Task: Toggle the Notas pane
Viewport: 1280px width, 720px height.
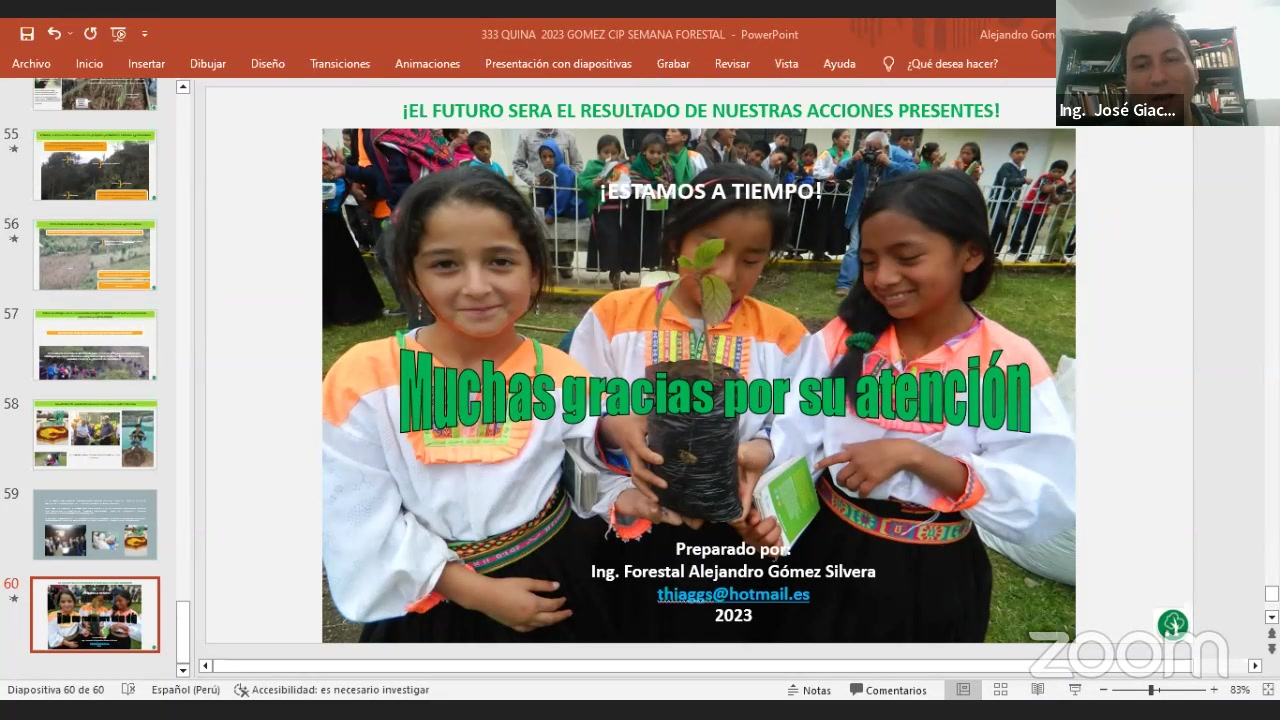Action: (x=809, y=690)
